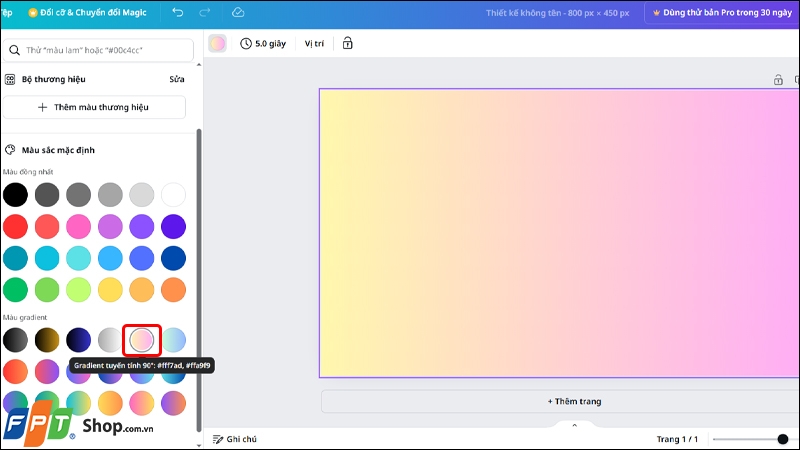Select the red-orange gradient swatch
The height and width of the screenshot is (450, 800).
(15, 372)
